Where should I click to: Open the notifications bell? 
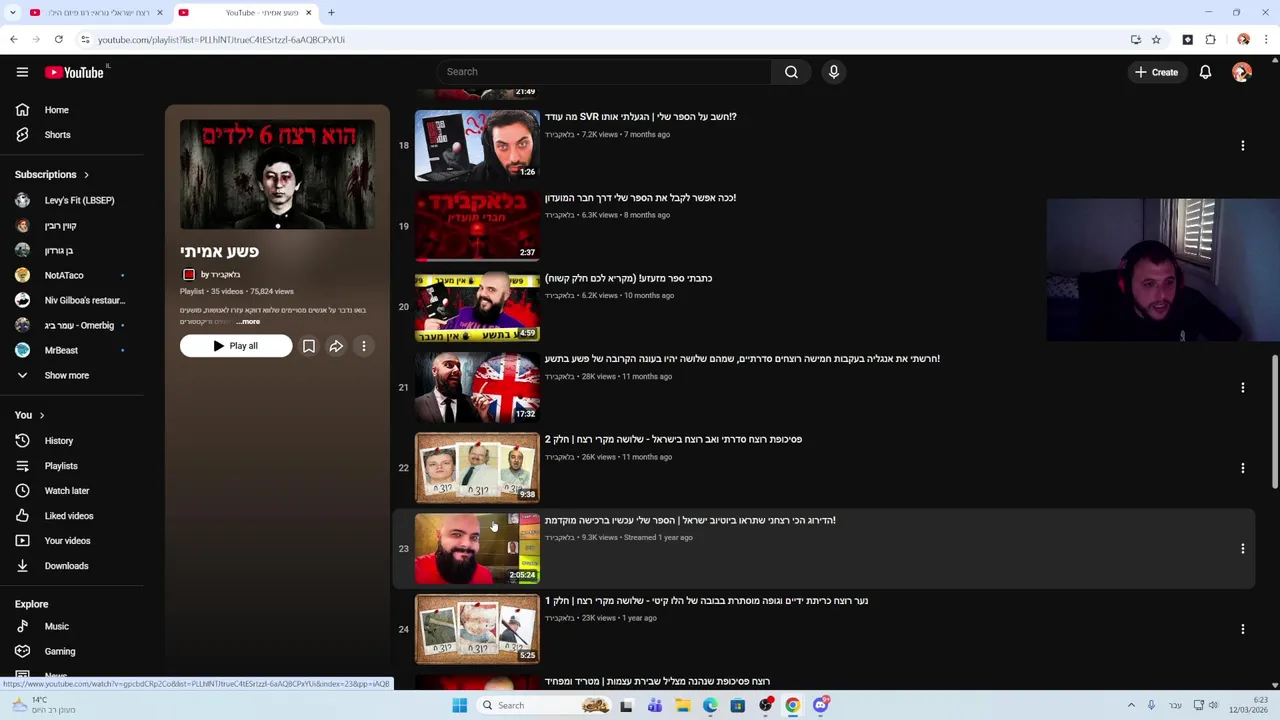[1205, 72]
